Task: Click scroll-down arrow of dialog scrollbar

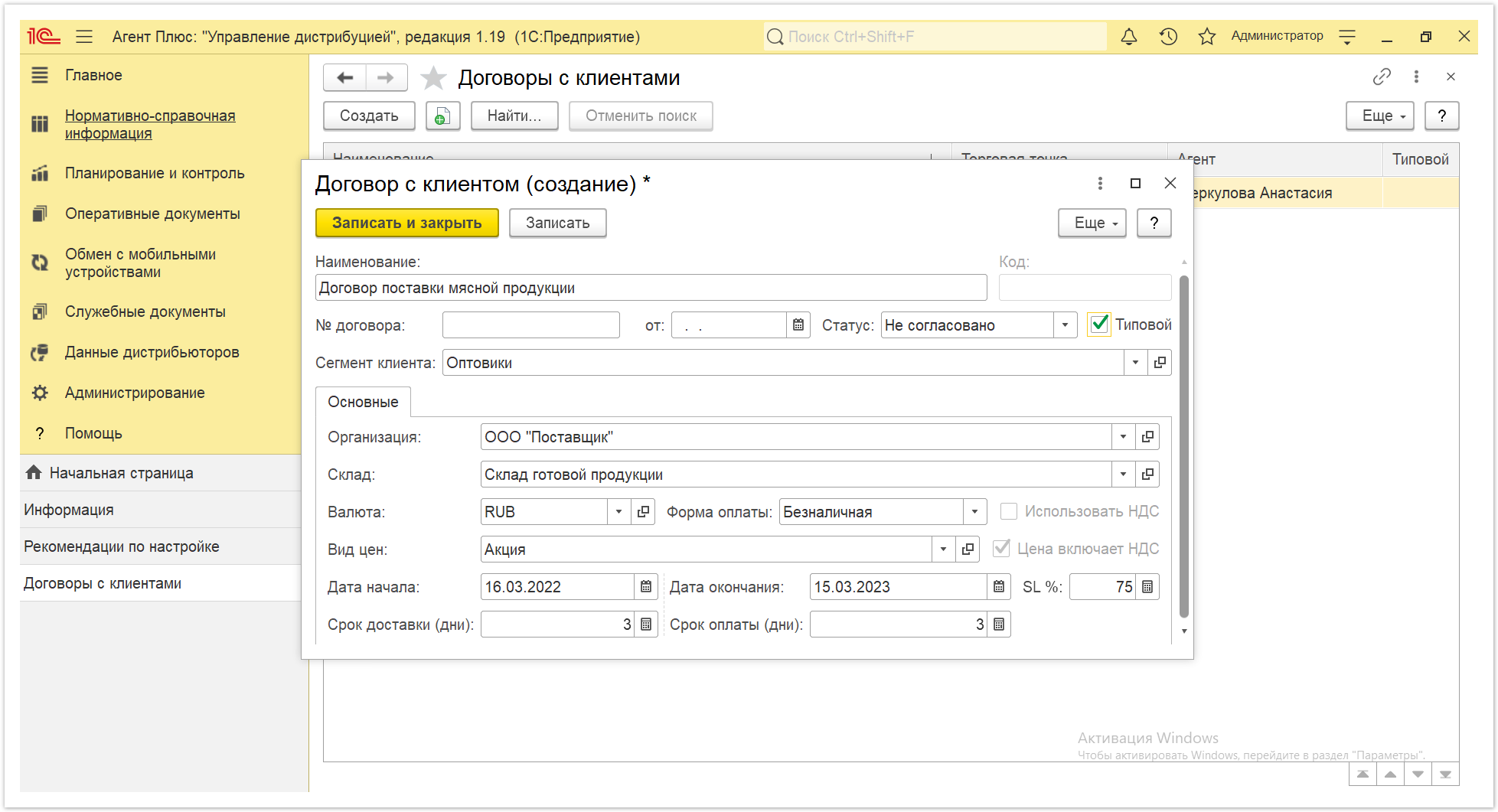Action: pos(1184,631)
